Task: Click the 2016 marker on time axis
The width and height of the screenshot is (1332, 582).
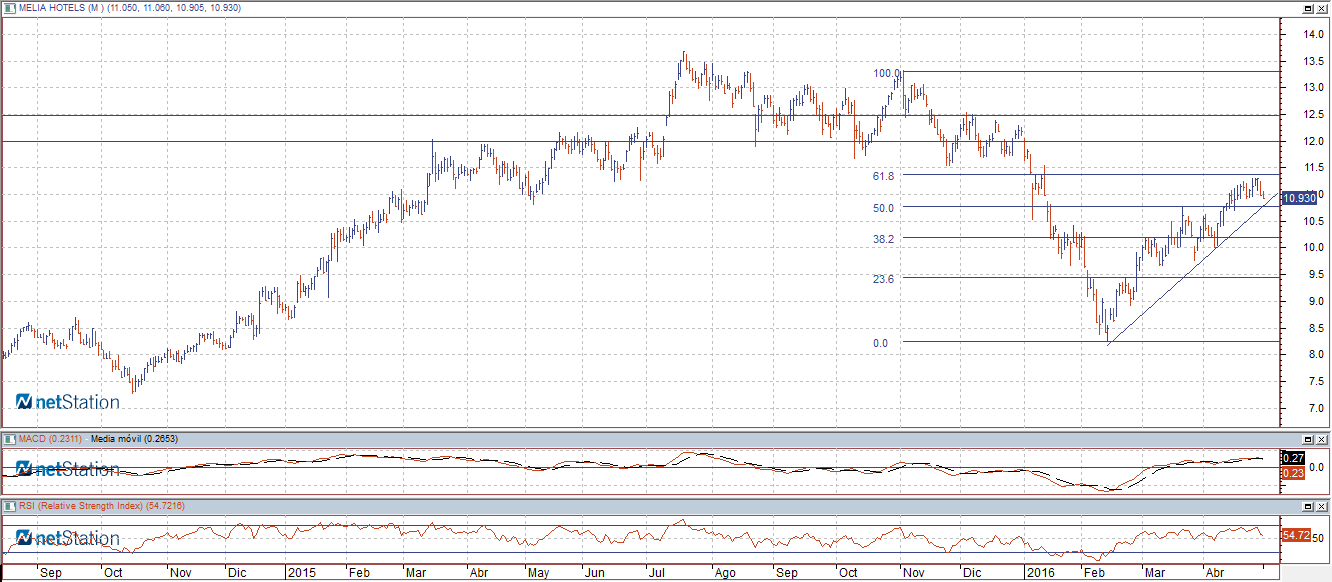Action: [x=1040, y=574]
